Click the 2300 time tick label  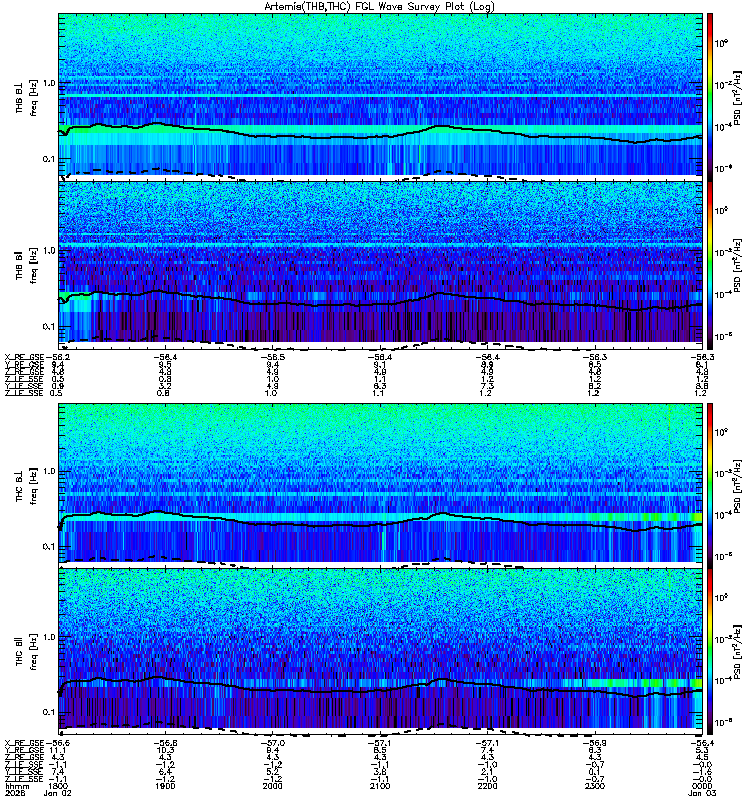595,786
